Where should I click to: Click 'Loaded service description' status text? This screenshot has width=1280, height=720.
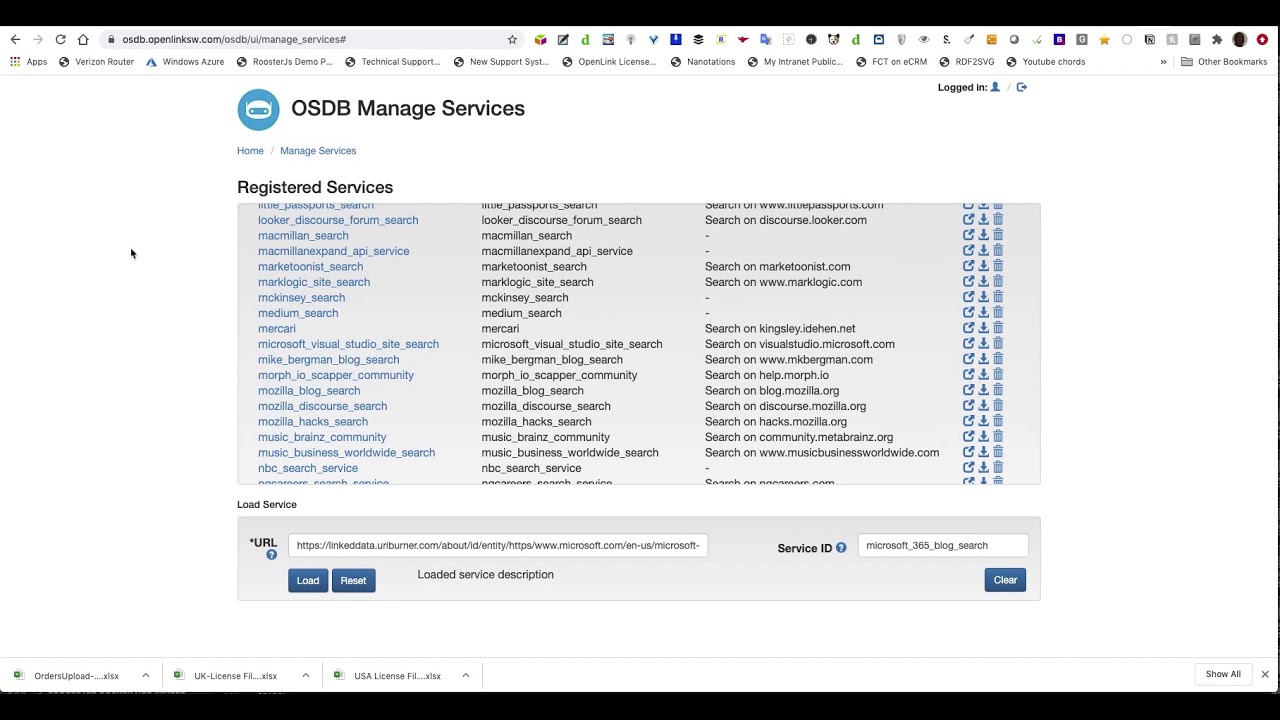point(485,575)
